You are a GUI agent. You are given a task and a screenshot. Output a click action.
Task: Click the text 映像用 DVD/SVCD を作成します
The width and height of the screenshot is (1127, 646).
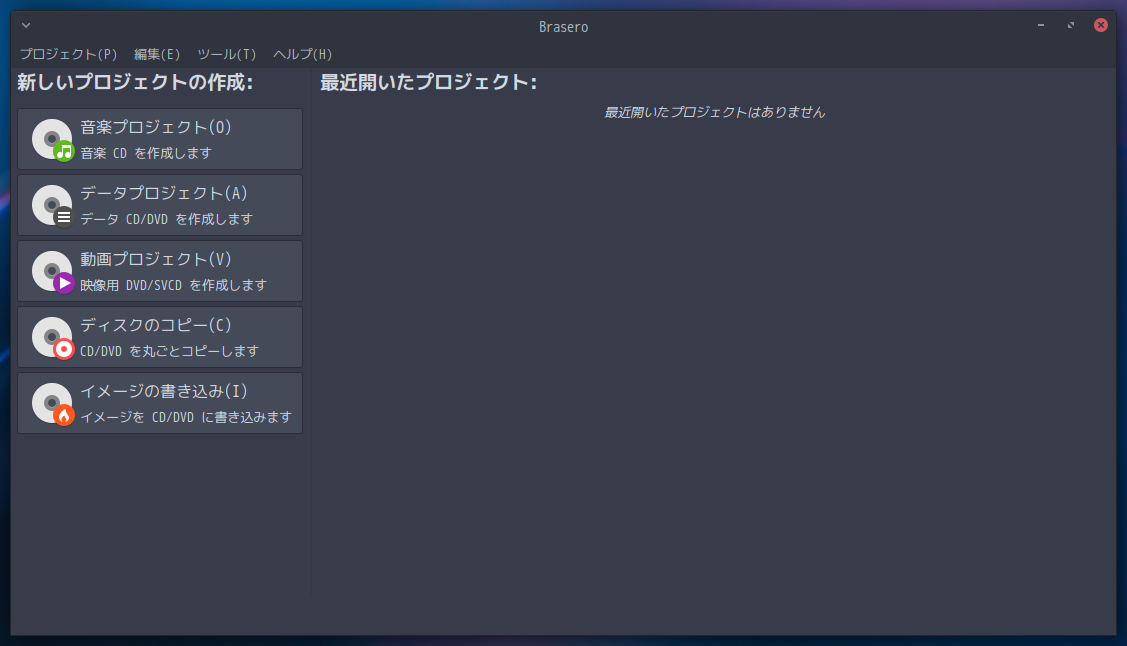(x=173, y=285)
